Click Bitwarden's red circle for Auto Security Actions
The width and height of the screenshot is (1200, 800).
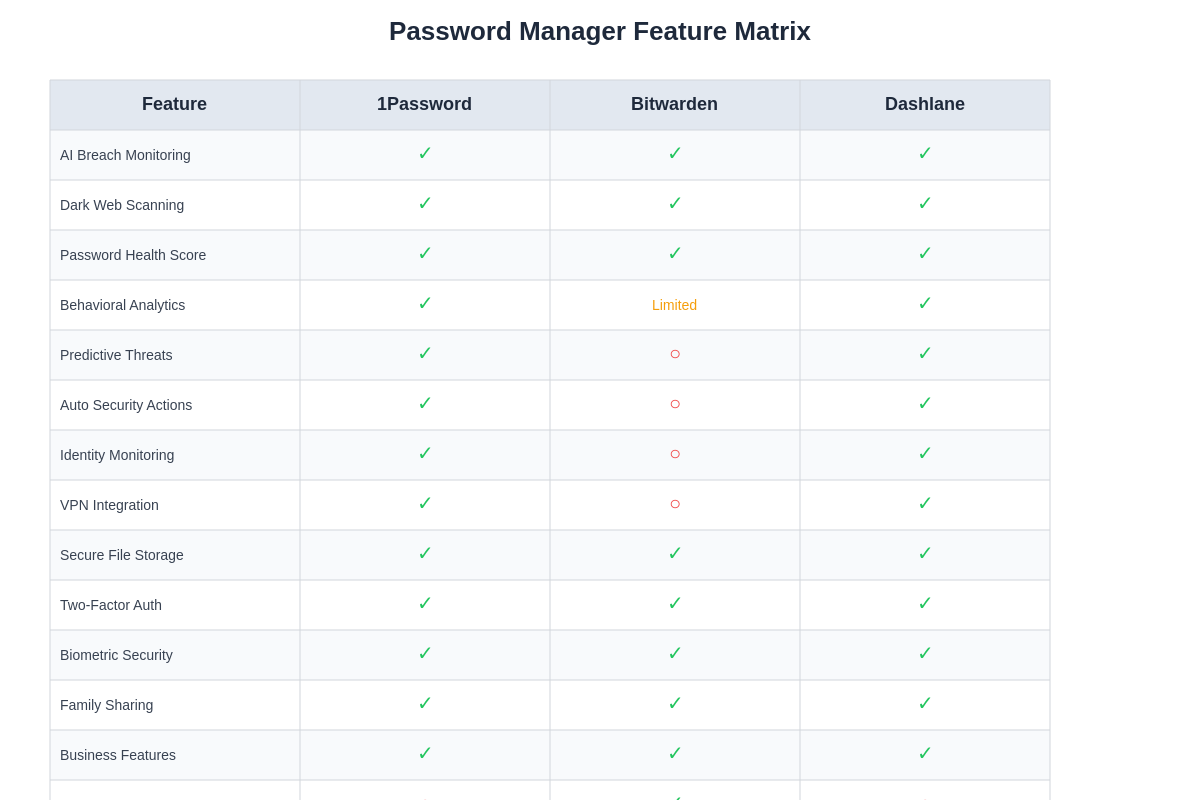(675, 404)
